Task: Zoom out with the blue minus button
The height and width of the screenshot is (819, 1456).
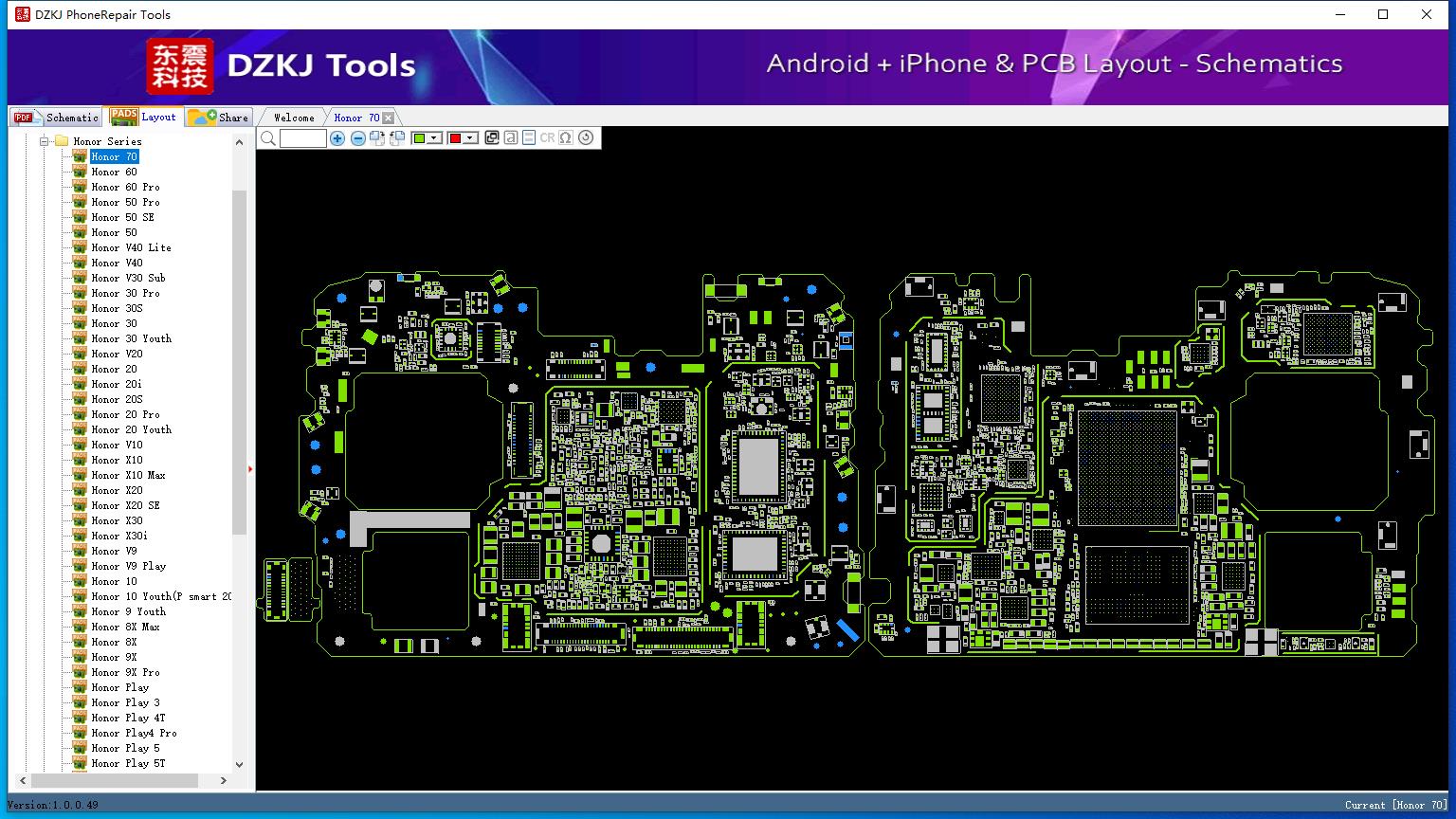Action: [x=357, y=138]
